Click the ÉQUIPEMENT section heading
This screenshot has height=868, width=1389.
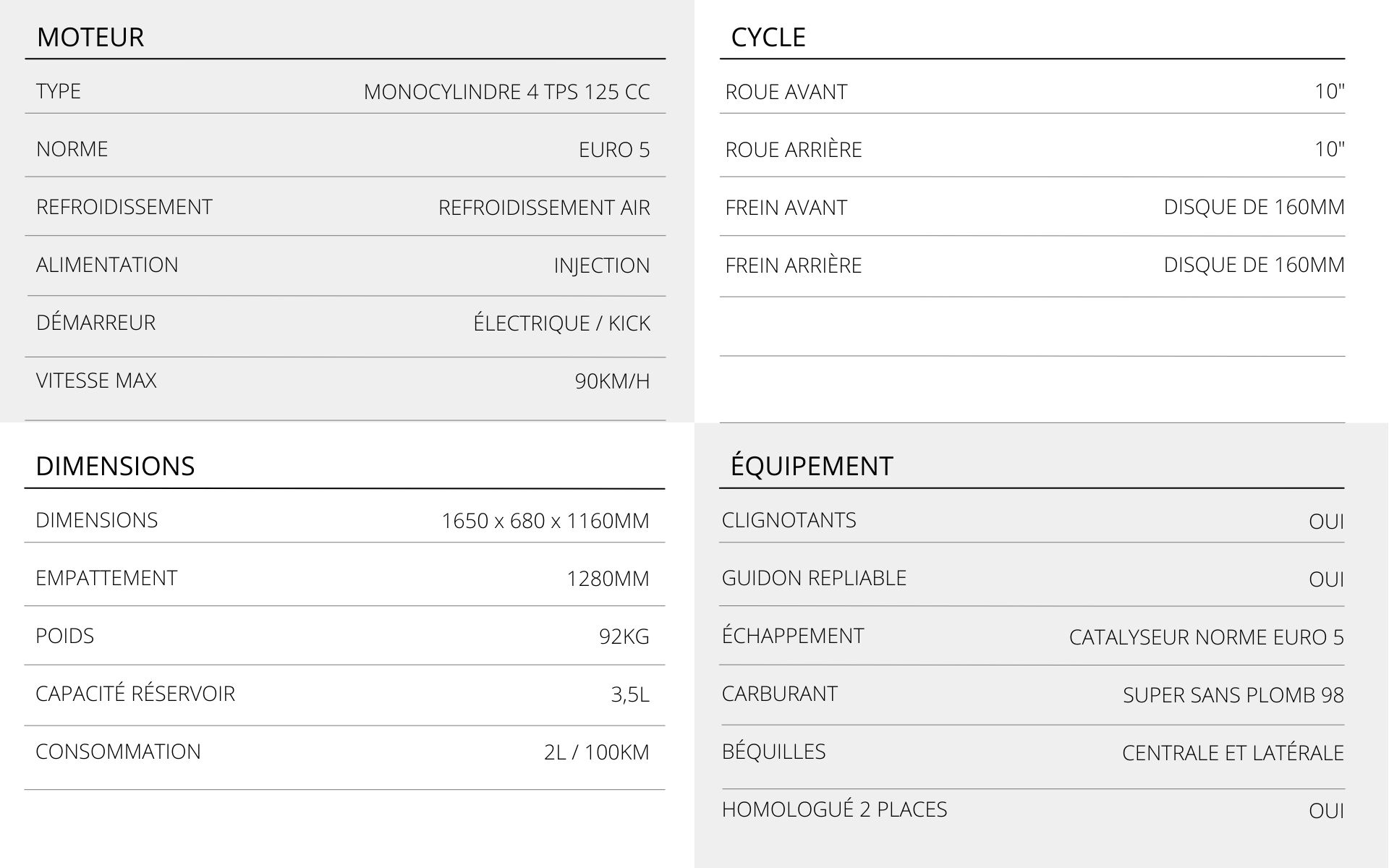tap(812, 466)
